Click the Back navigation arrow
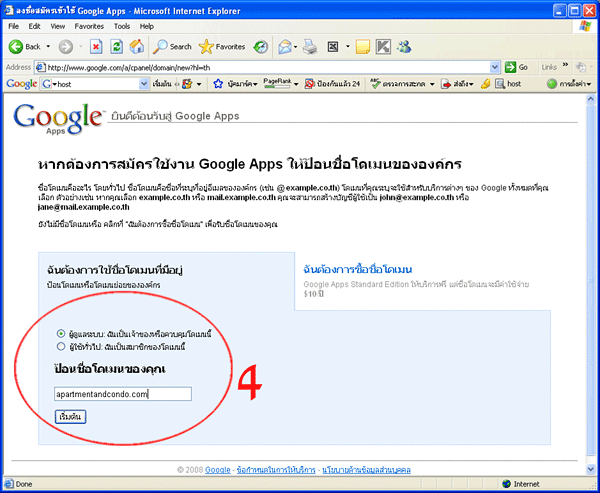The height and width of the screenshot is (493, 600). click(x=16, y=47)
